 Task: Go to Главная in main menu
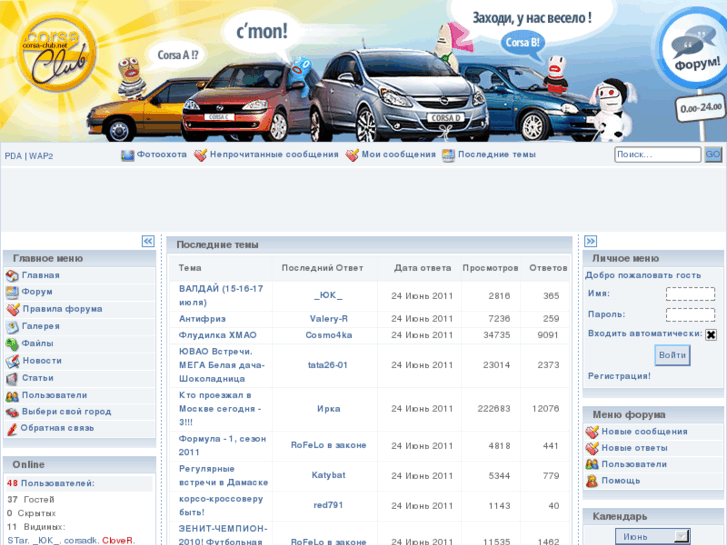pos(41,275)
